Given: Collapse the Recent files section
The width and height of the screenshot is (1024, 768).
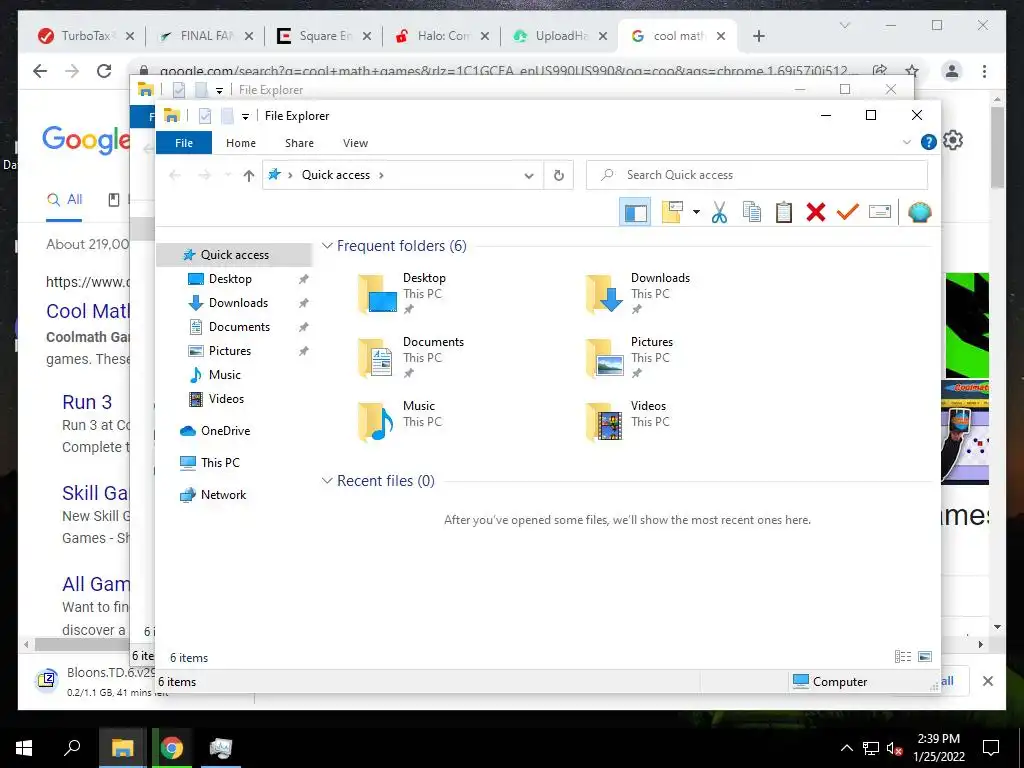Looking at the screenshot, I should pyautogui.click(x=327, y=481).
